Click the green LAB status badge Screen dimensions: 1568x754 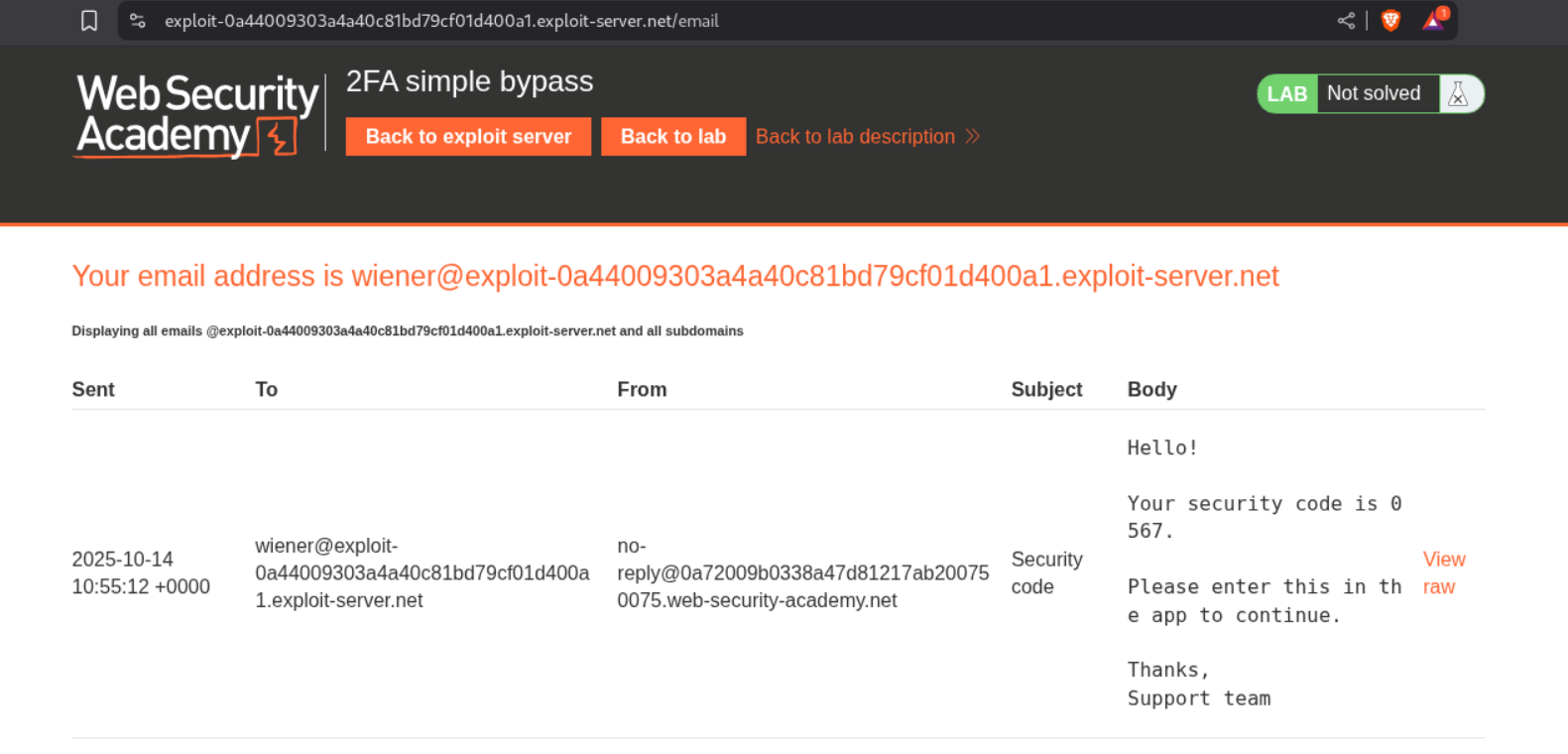1287,94
